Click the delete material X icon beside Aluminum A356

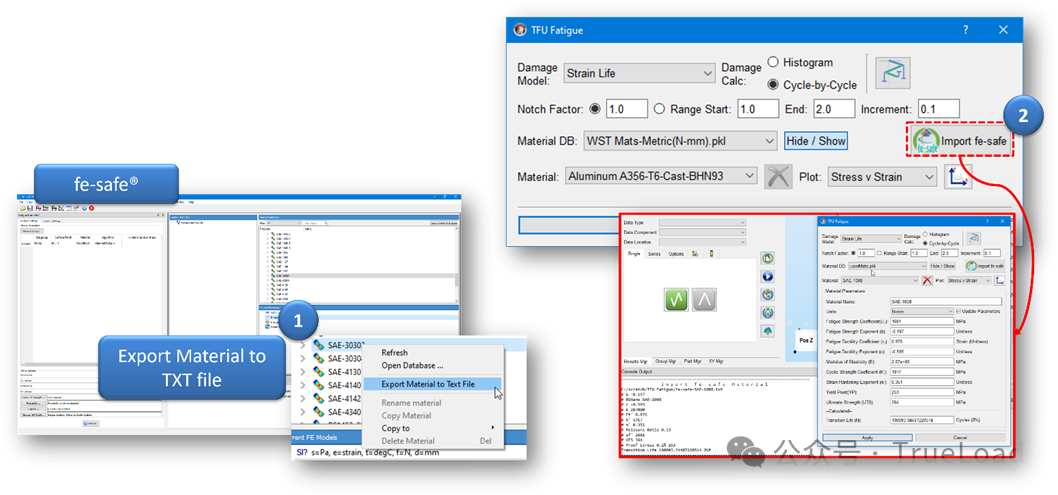click(x=778, y=177)
